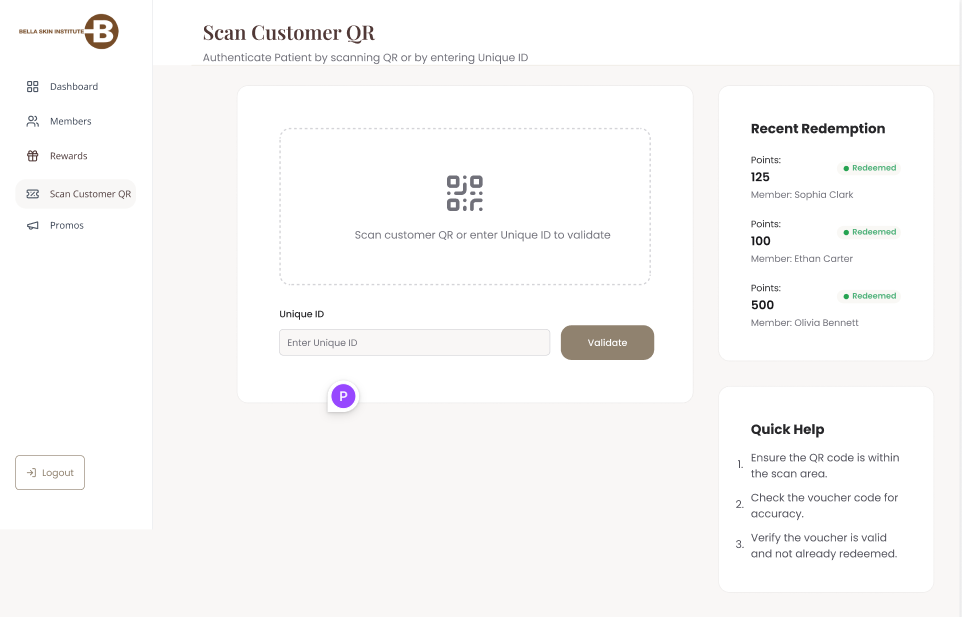
Task: Open the Members section icon
Action: click(x=32, y=121)
